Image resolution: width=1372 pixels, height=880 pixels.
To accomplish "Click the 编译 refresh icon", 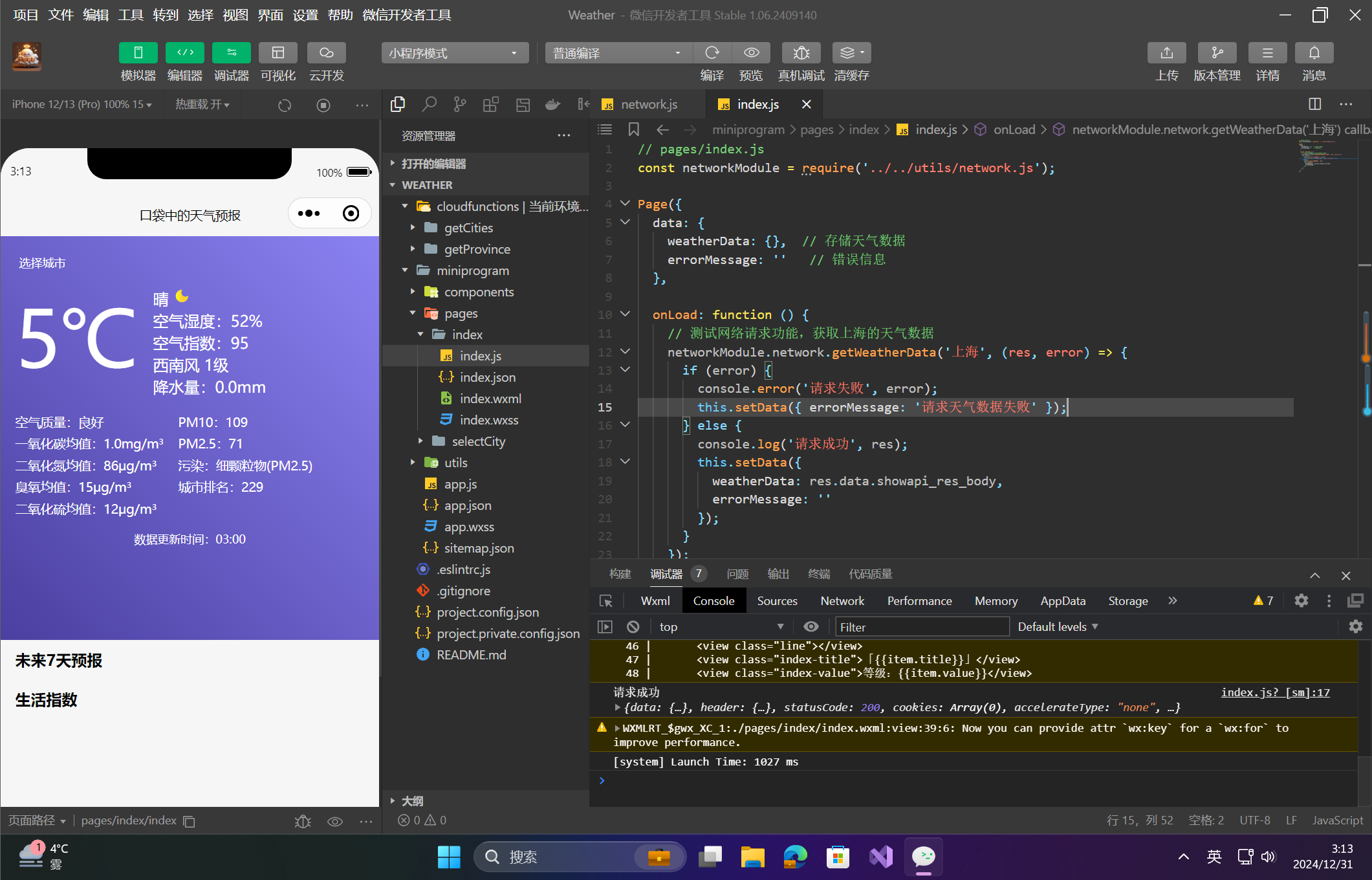I will click(712, 53).
